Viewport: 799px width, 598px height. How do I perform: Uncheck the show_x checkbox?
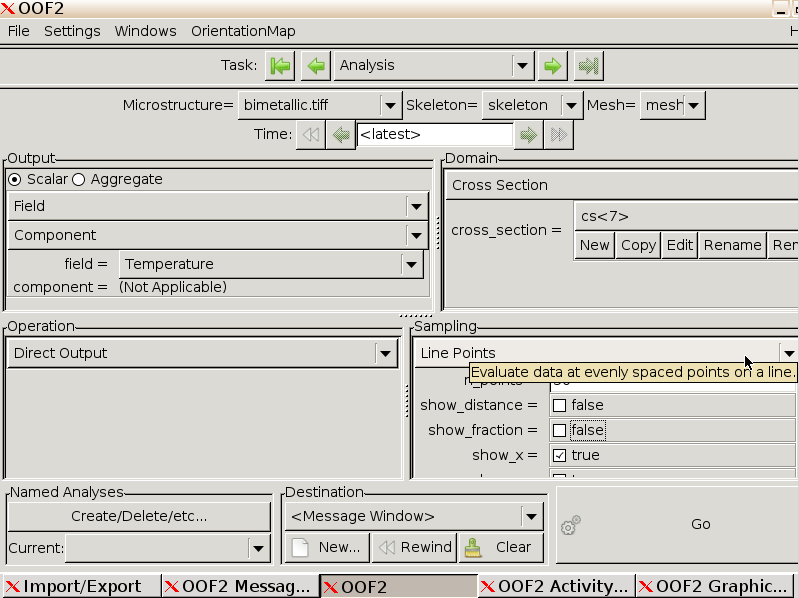559,455
